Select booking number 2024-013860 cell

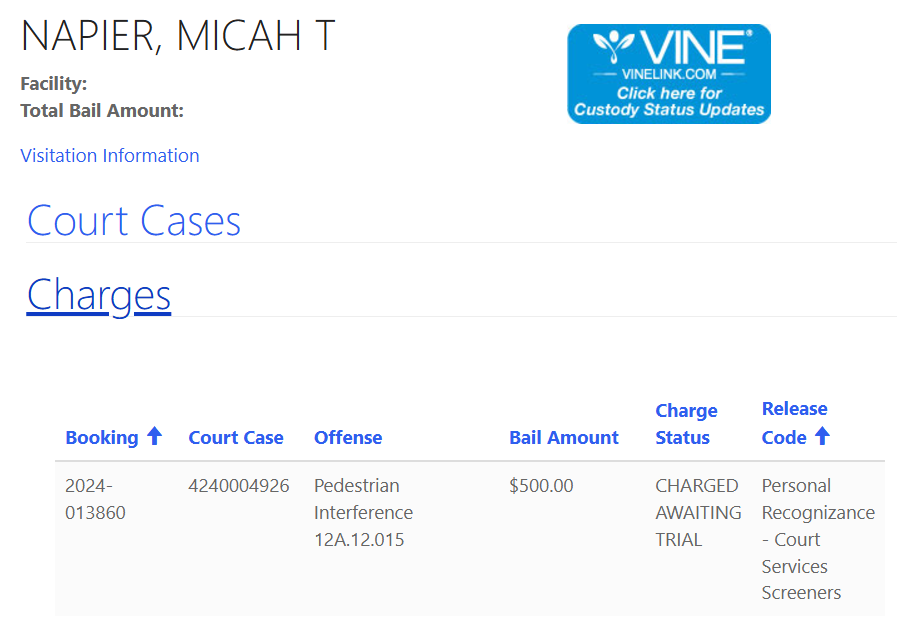coord(96,499)
